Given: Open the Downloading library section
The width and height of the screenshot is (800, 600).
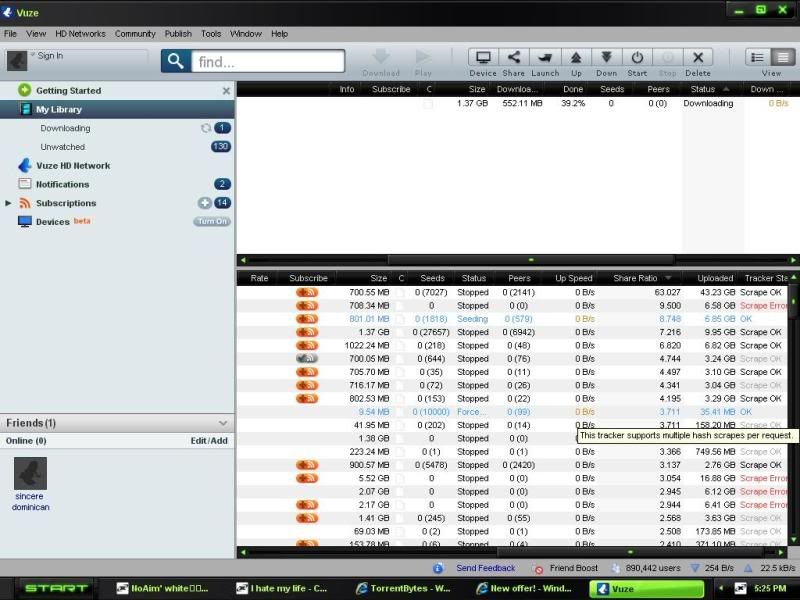Looking at the screenshot, I should click(65, 128).
